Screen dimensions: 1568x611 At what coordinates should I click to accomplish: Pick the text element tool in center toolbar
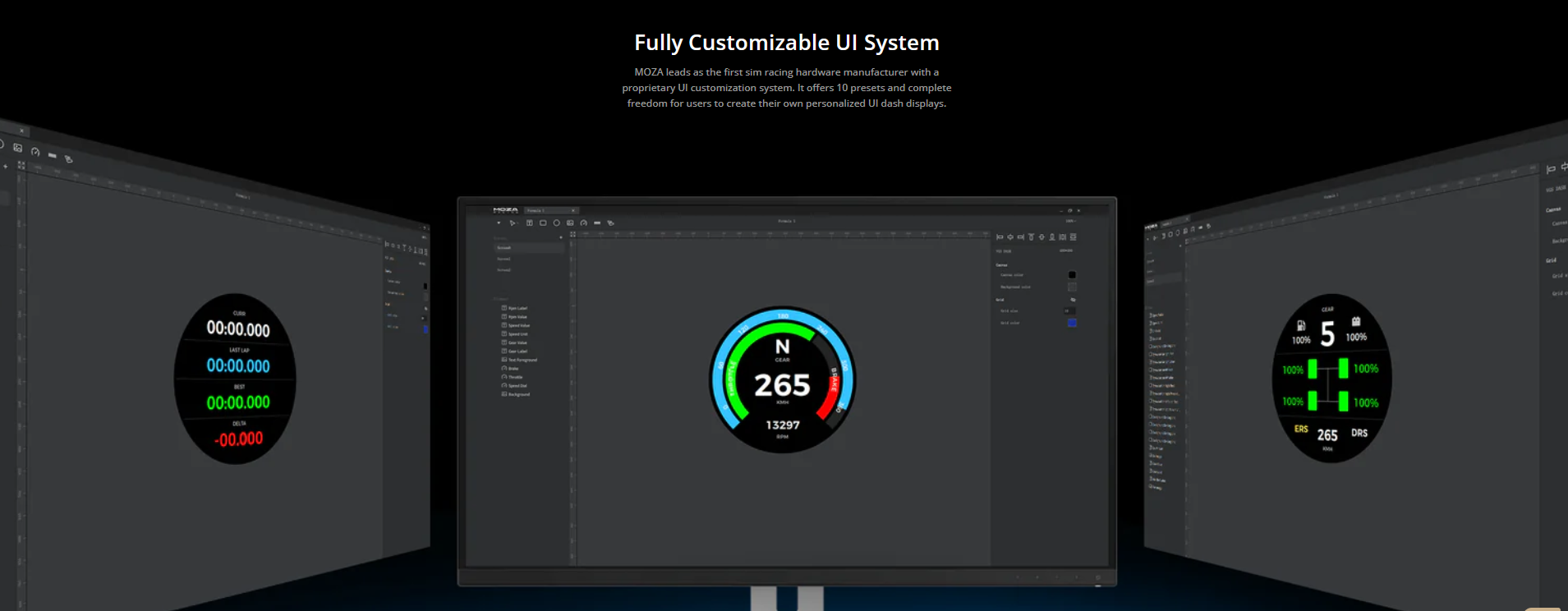529,223
